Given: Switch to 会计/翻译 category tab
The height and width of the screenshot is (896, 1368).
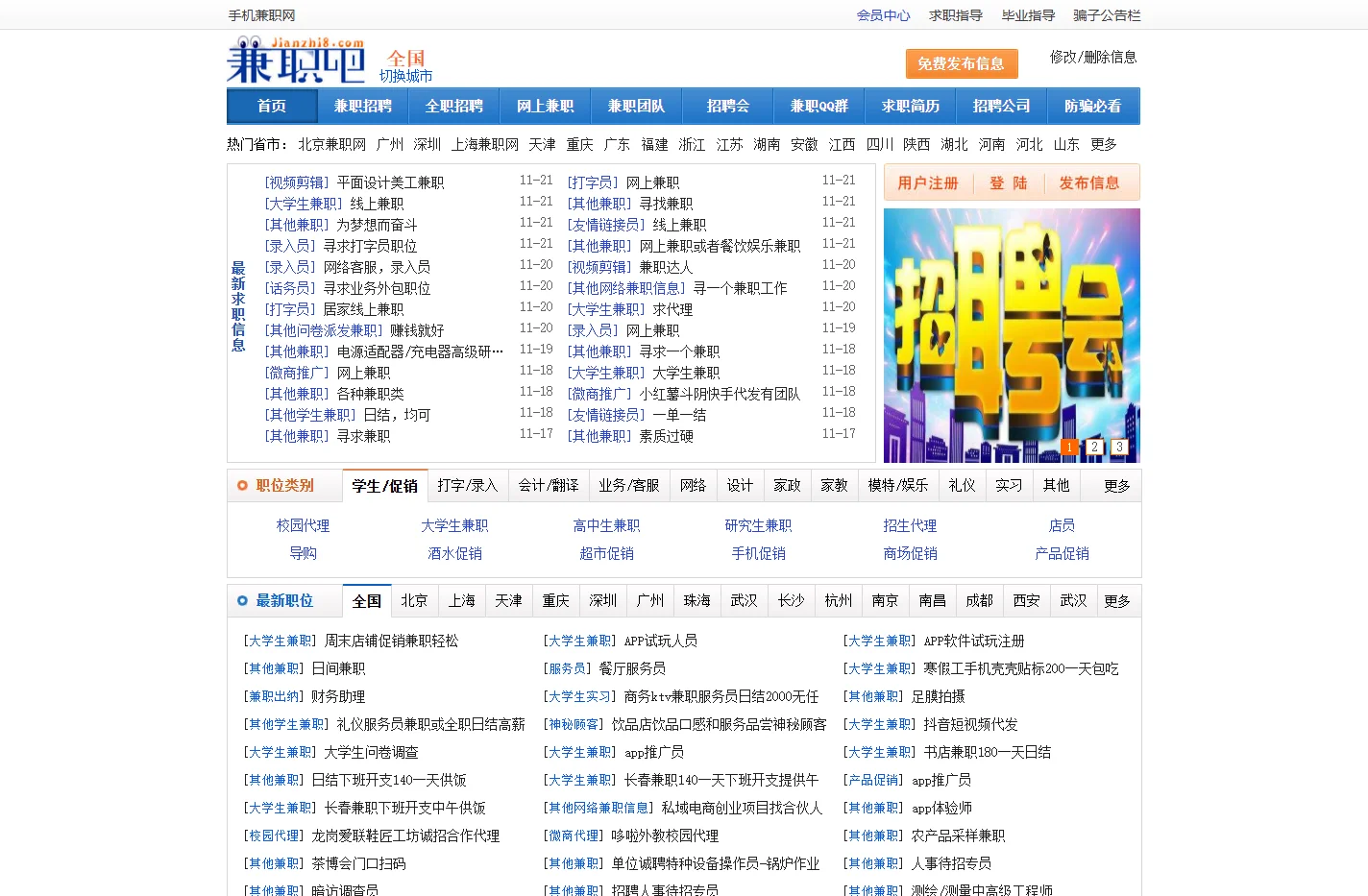Looking at the screenshot, I should coord(549,486).
